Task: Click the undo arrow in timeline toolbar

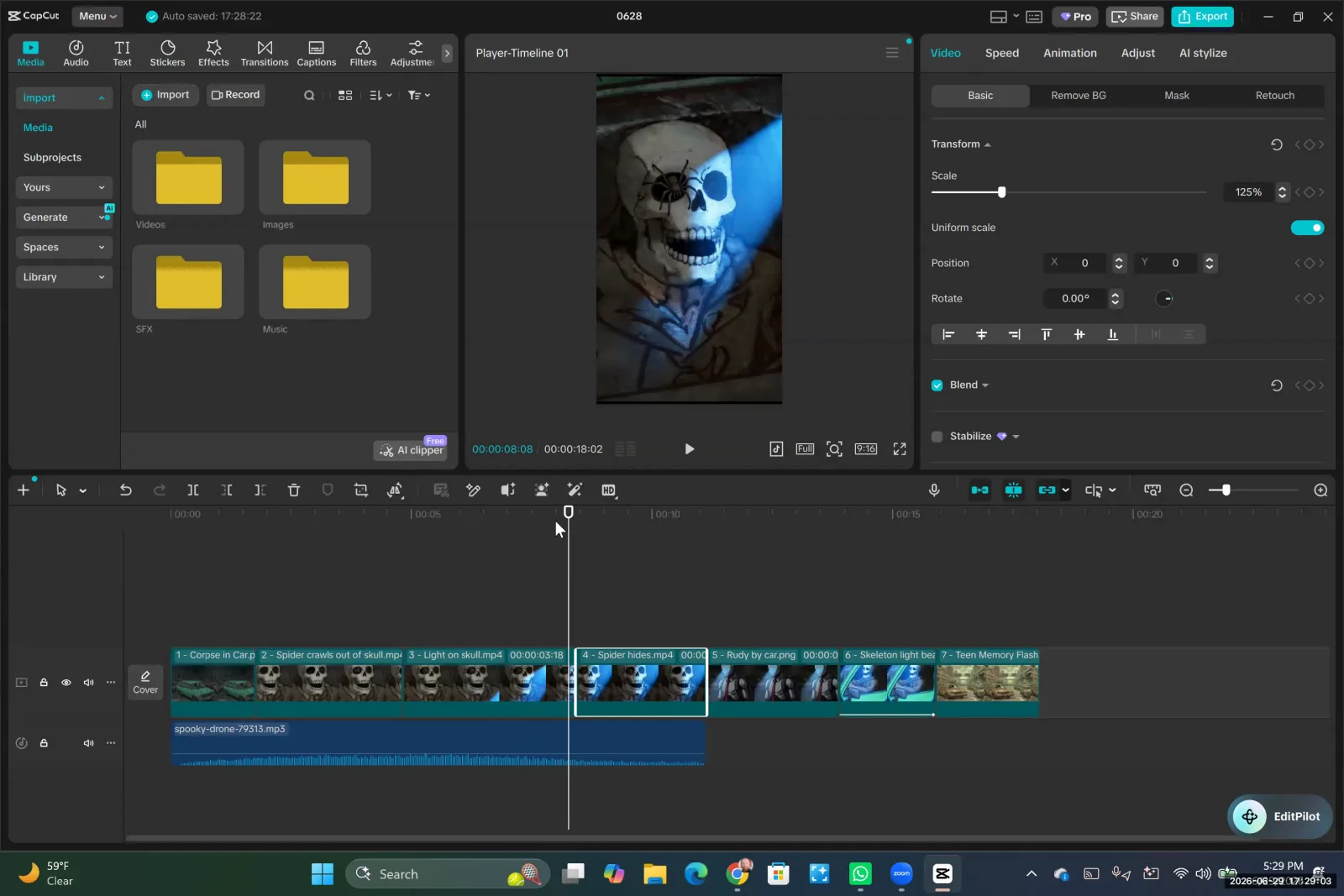Action: [125, 490]
